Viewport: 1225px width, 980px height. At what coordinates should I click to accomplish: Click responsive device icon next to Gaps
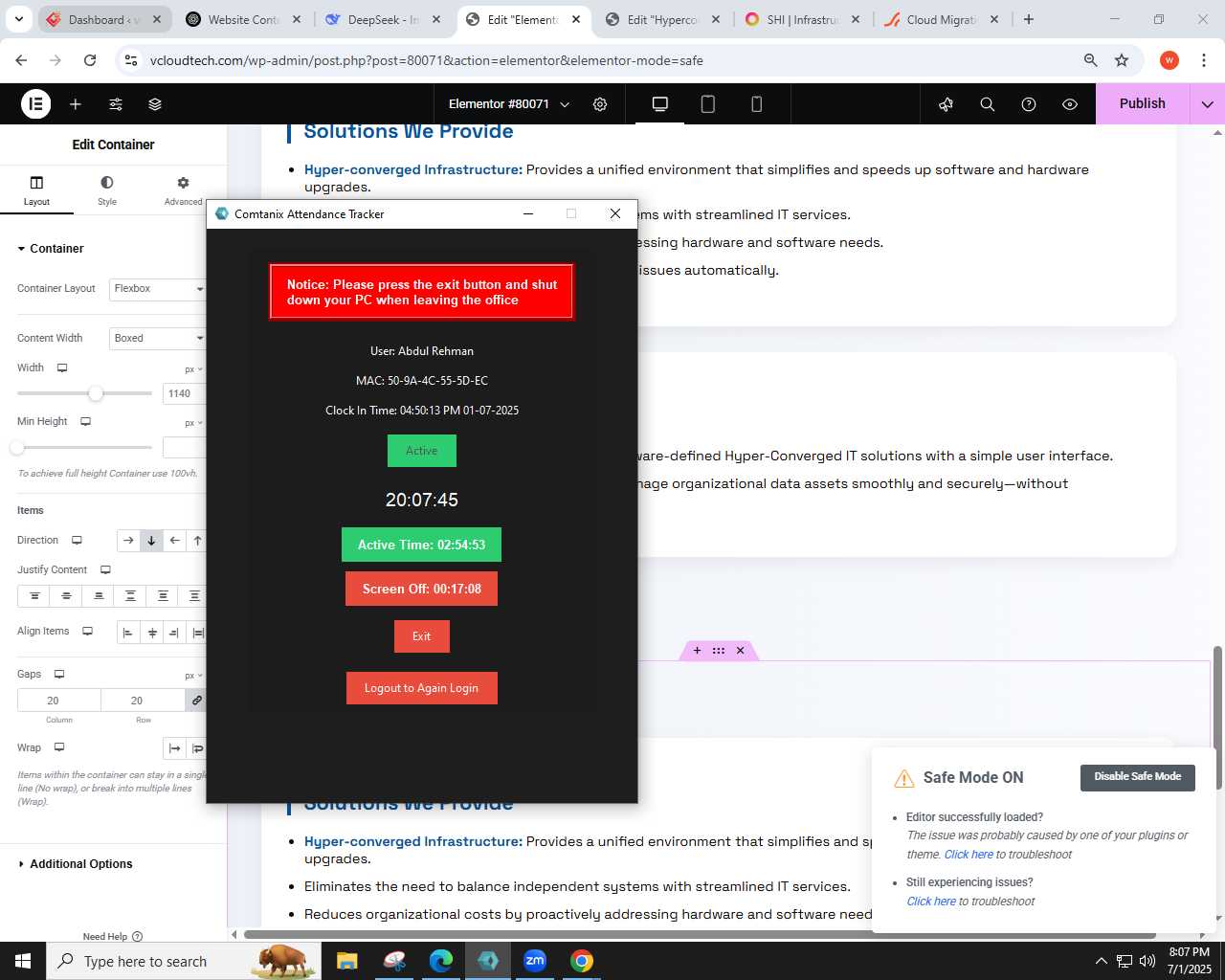coord(58,675)
